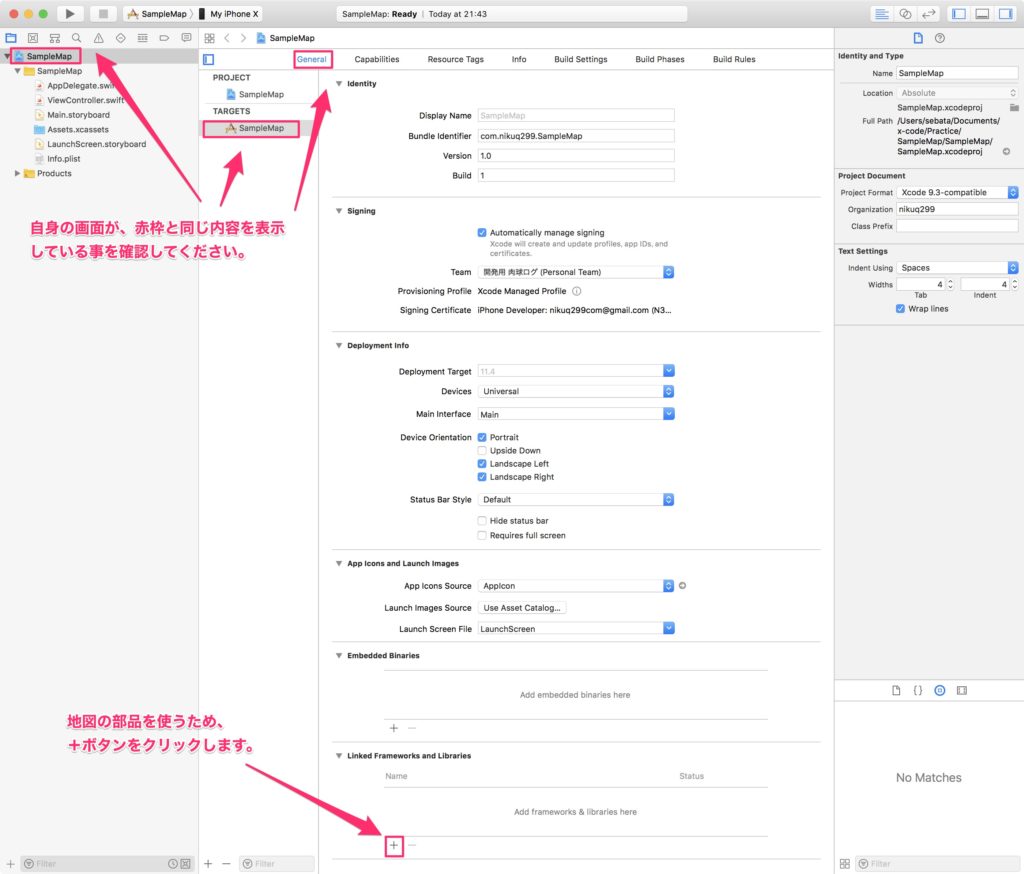
Task: Click Use Asset Catalog button
Action: point(522,607)
